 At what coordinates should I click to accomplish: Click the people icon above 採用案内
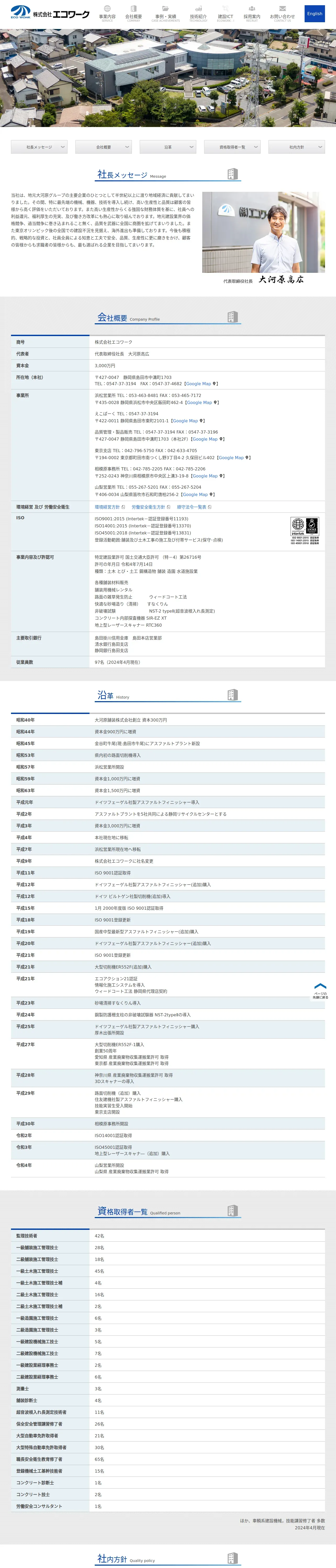click(252, 9)
